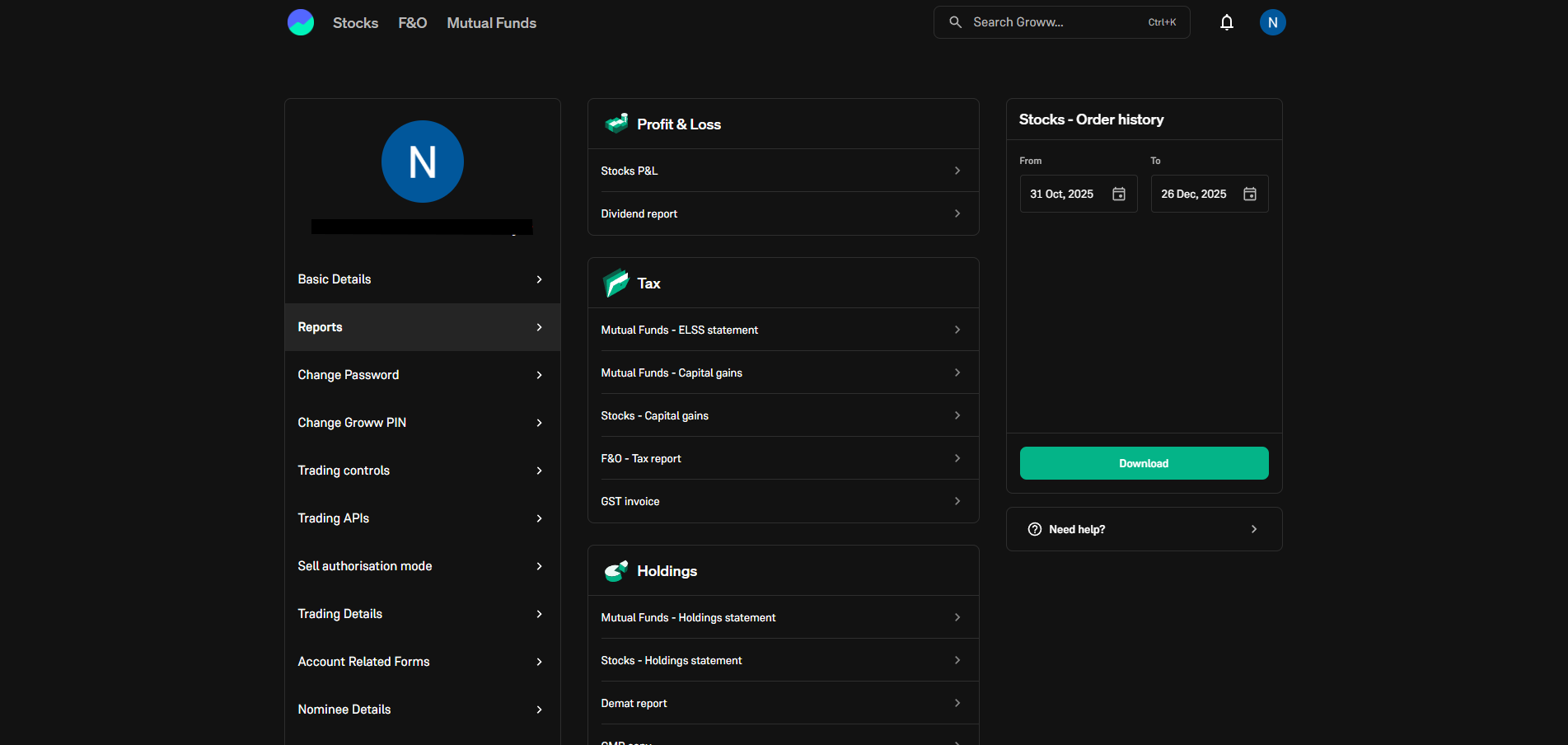Click the help question mark icon
This screenshot has width=1568, height=745.
(1035, 529)
